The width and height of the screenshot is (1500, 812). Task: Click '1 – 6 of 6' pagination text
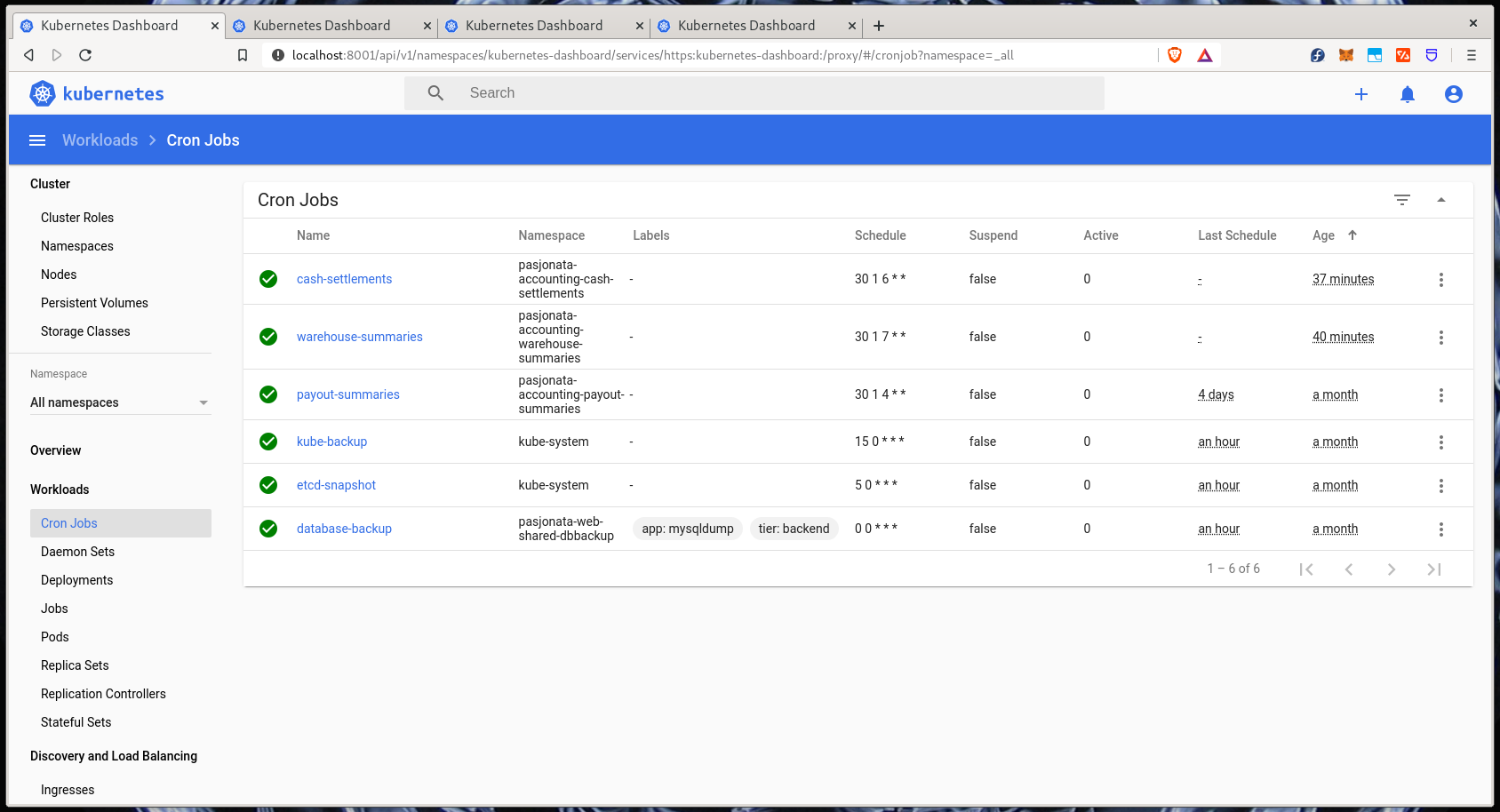coord(1233,569)
